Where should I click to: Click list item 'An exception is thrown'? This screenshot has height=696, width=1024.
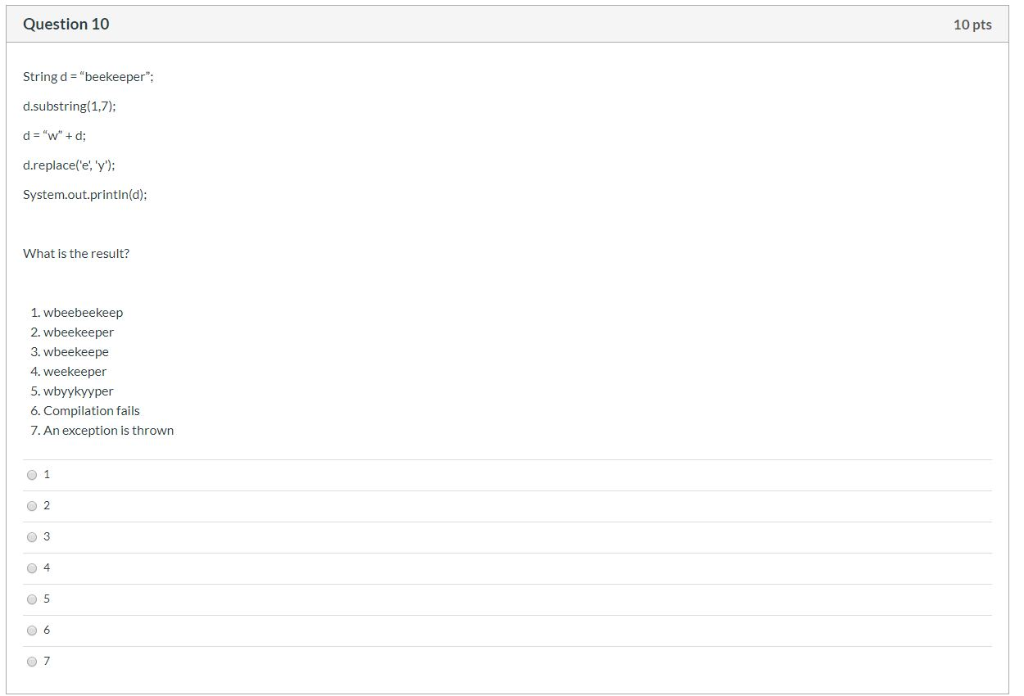[x=108, y=430]
